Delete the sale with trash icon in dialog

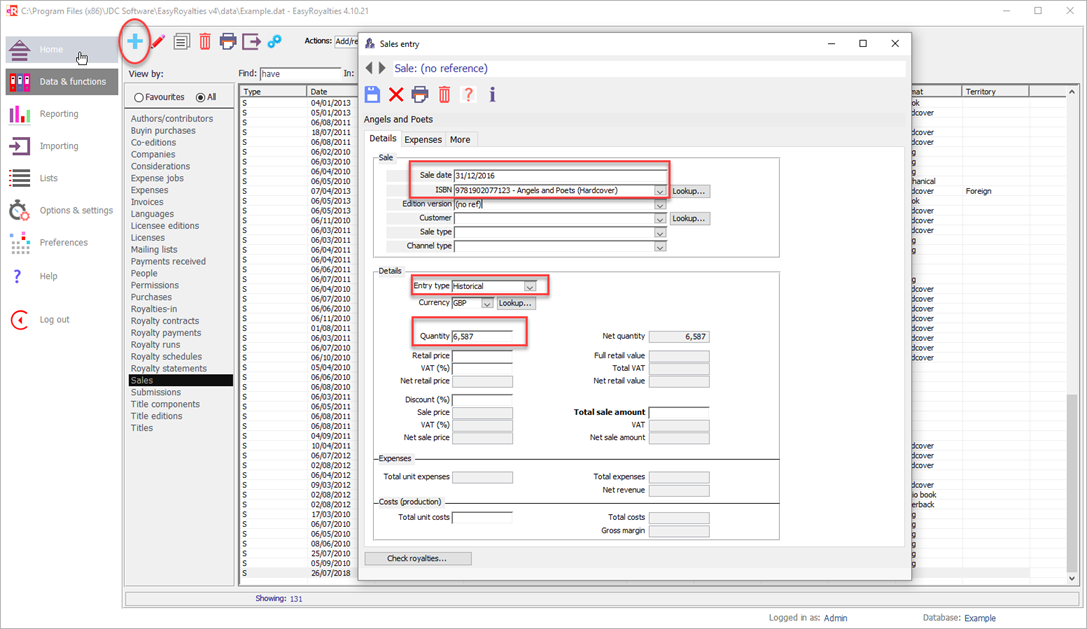444,94
